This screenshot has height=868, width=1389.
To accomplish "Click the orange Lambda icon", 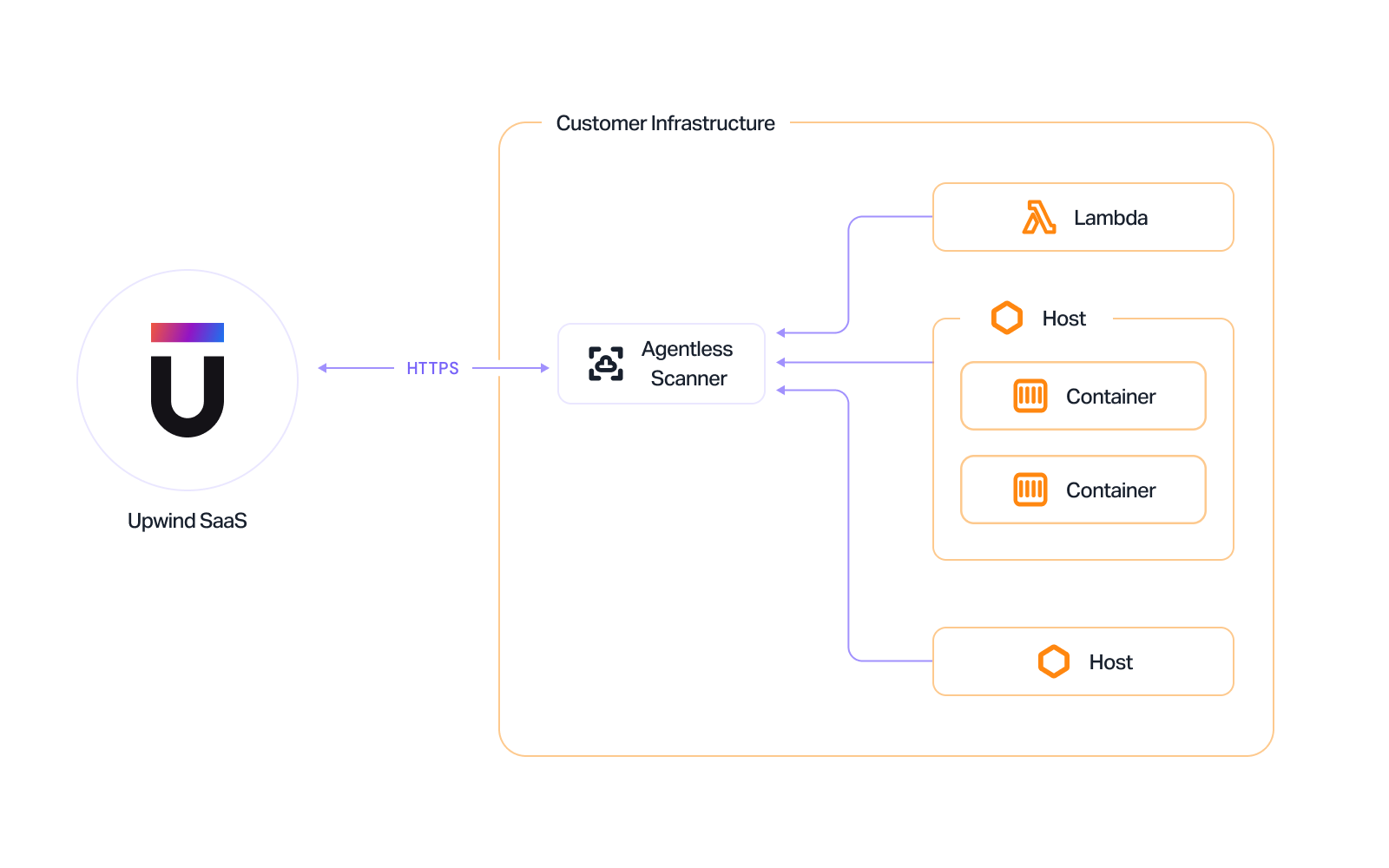I will pyautogui.click(x=1039, y=217).
